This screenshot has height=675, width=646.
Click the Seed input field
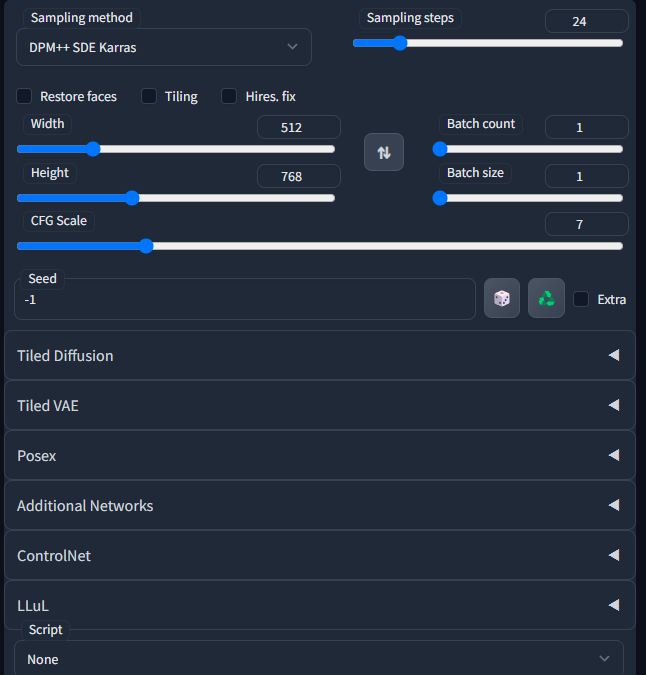click(245, 299)
